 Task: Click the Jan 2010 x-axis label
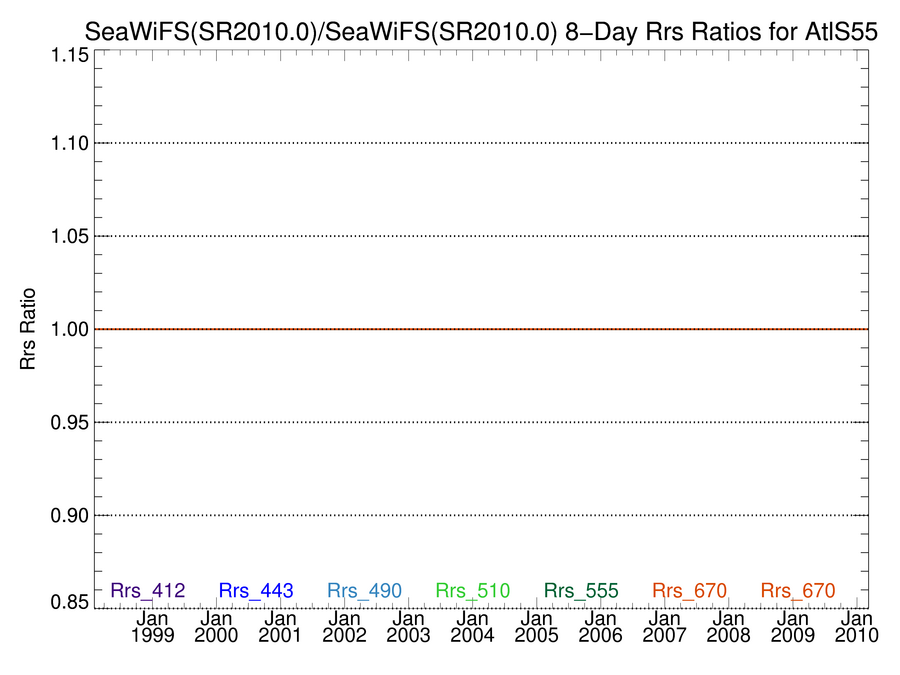(x=857, y=627)
